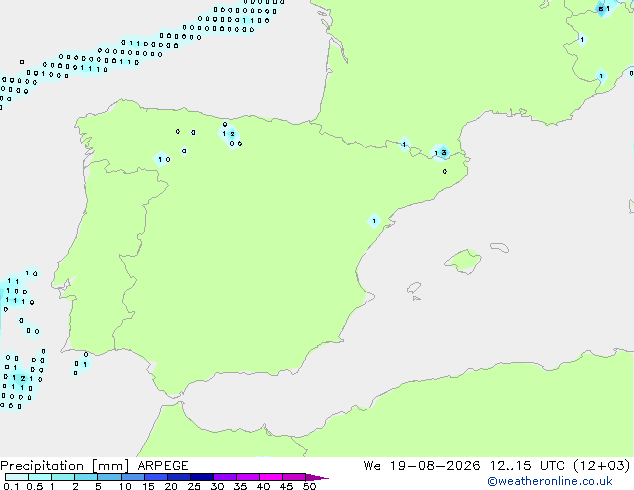This screenshot has height=490, width=634.
Task: Click the 'Precipitation [mm]' title text
Action: 64,466
